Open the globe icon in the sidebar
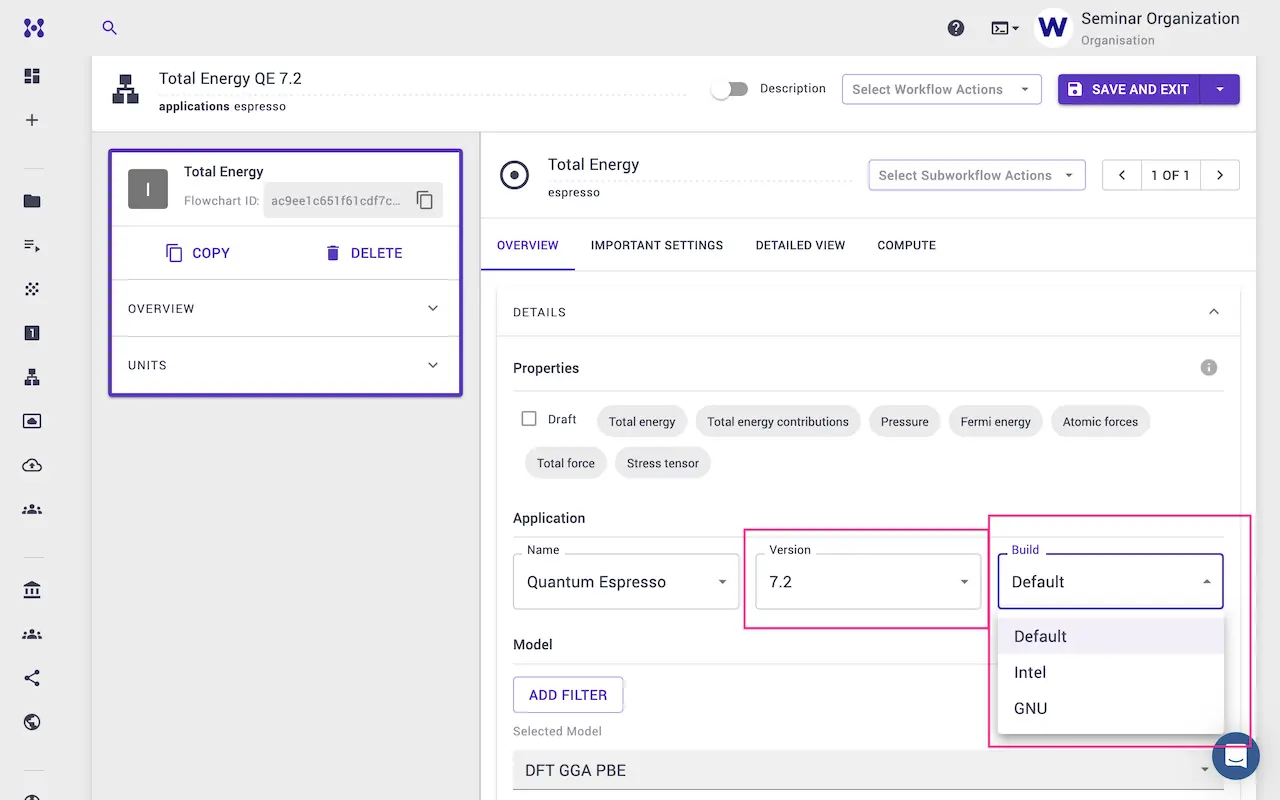The width and height of the screenshot is (1280, 800). [32, 722]
